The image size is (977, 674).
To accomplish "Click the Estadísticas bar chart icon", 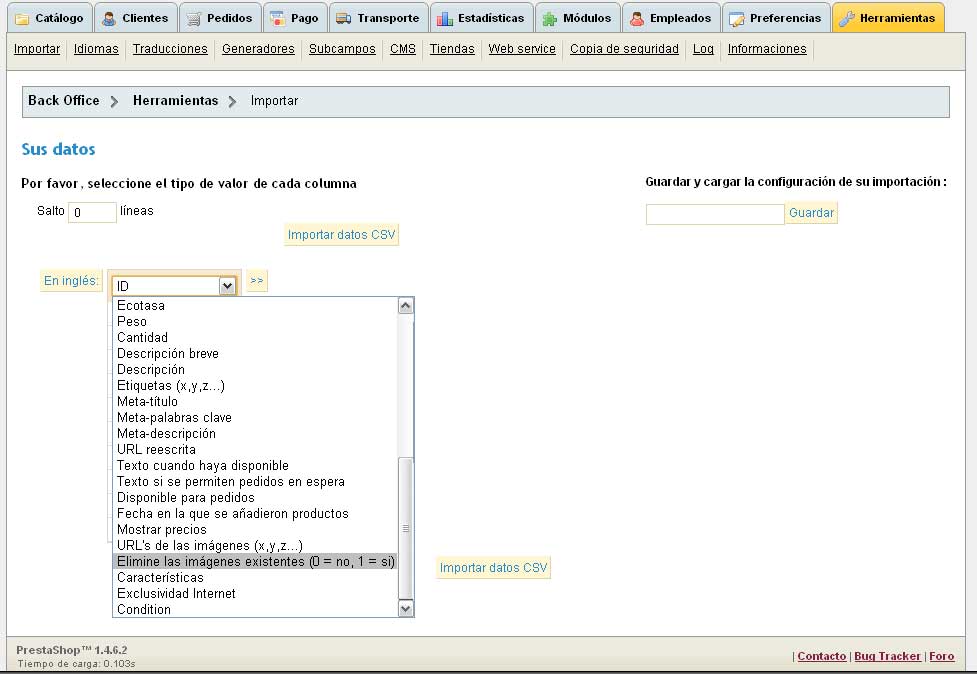I will [x=445, y=19].
